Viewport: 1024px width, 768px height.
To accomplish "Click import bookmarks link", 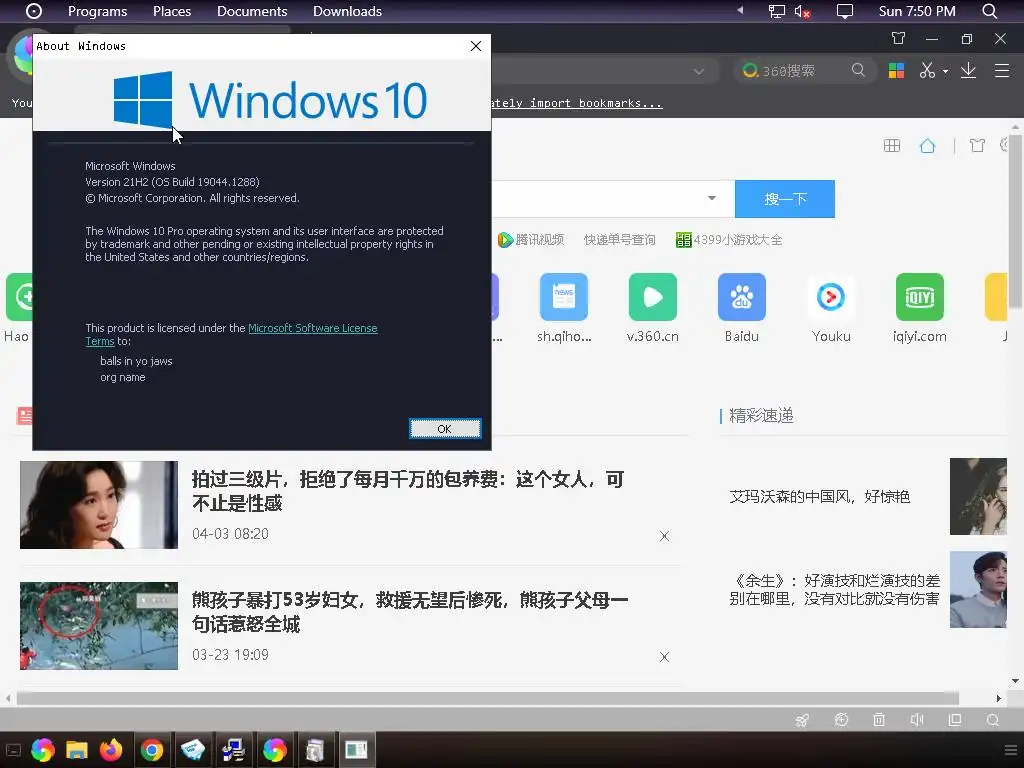I will pyautogui.click(x=576, y=103).
